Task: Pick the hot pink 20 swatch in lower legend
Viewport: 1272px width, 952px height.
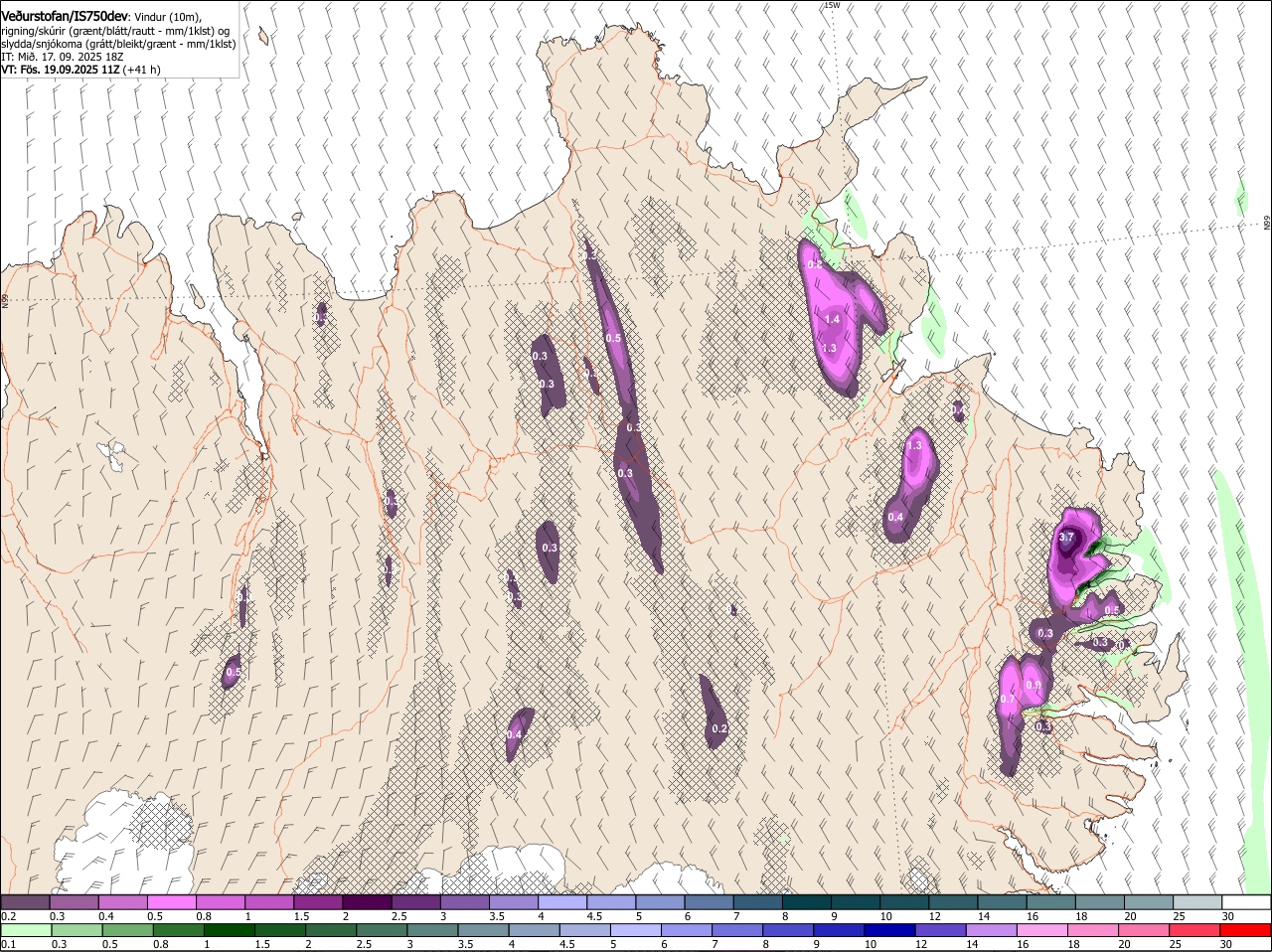Action: (x=1143, y=930)
